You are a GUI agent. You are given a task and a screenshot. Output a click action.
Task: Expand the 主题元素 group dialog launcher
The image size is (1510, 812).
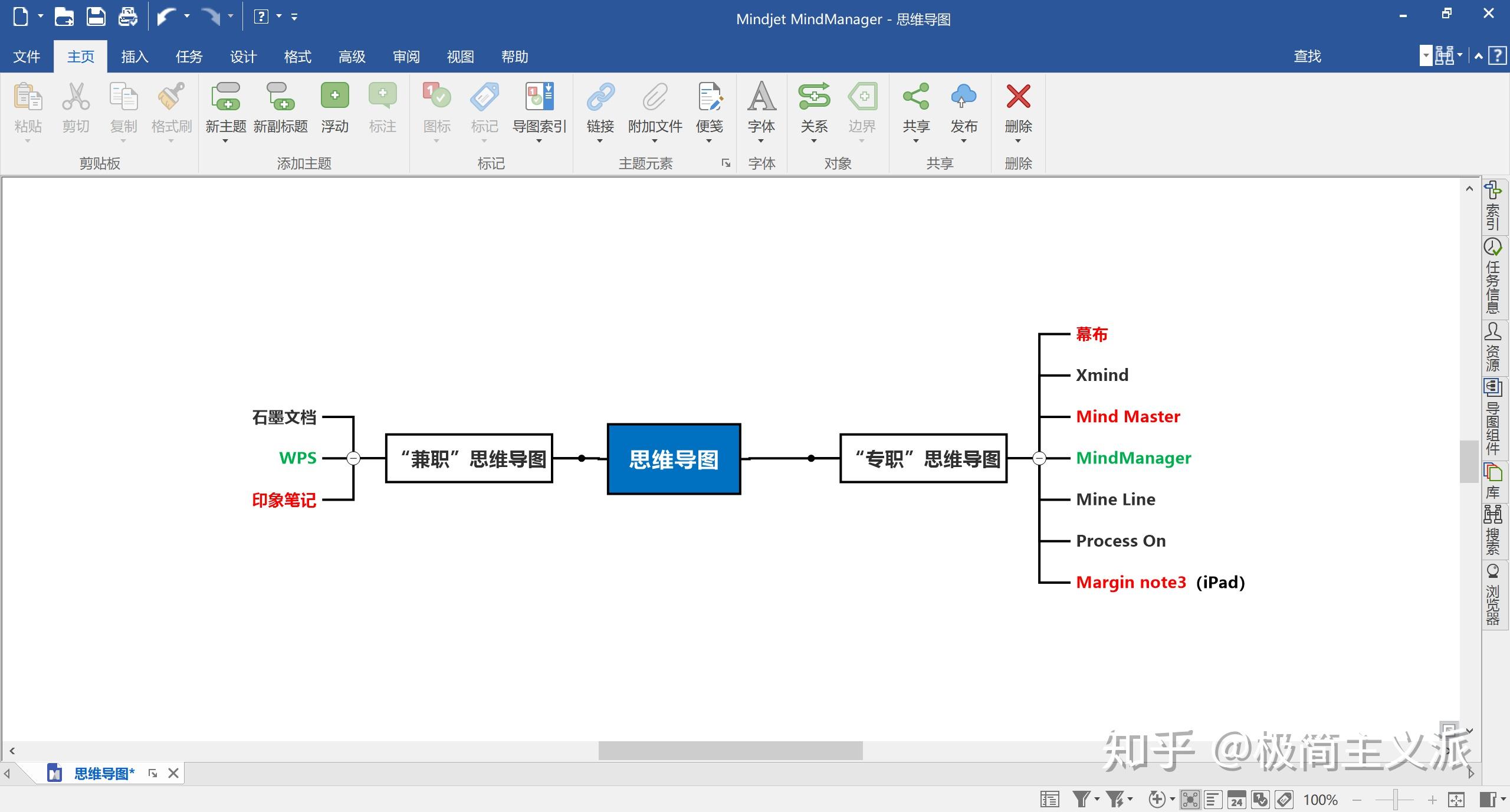(726, 163)
